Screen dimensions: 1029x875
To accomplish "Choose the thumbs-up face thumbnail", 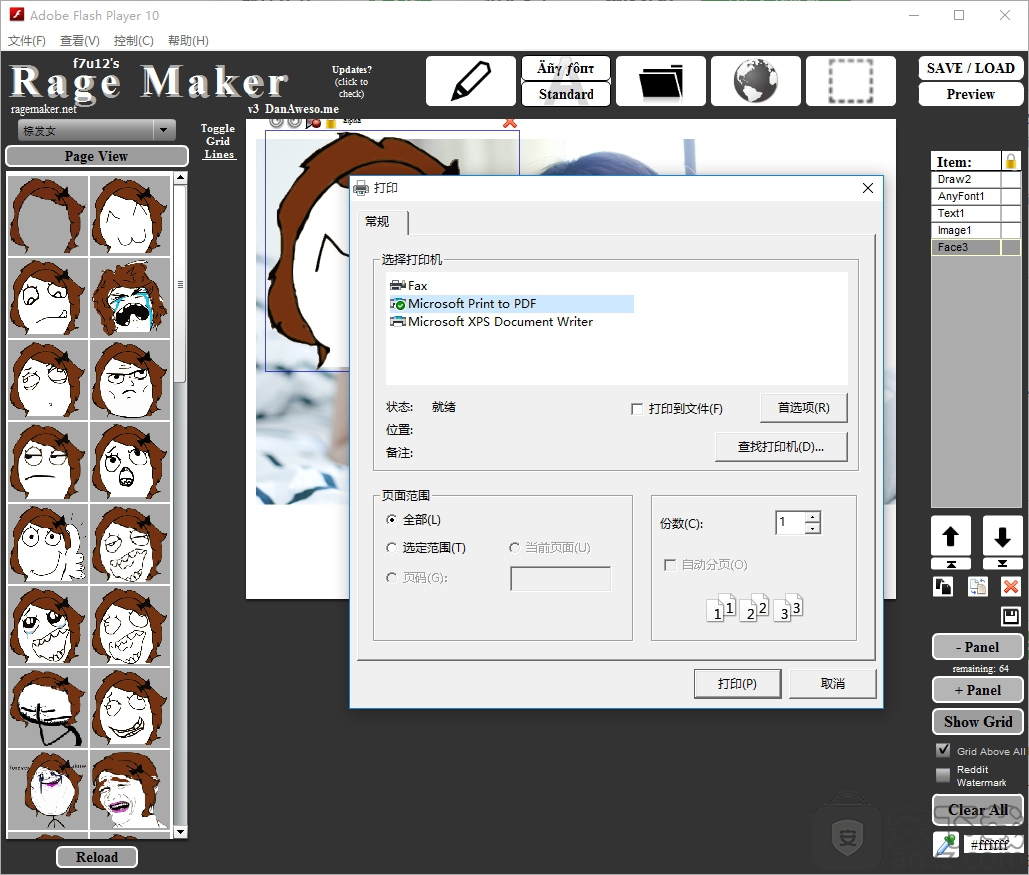I will [x=48, y=544].
